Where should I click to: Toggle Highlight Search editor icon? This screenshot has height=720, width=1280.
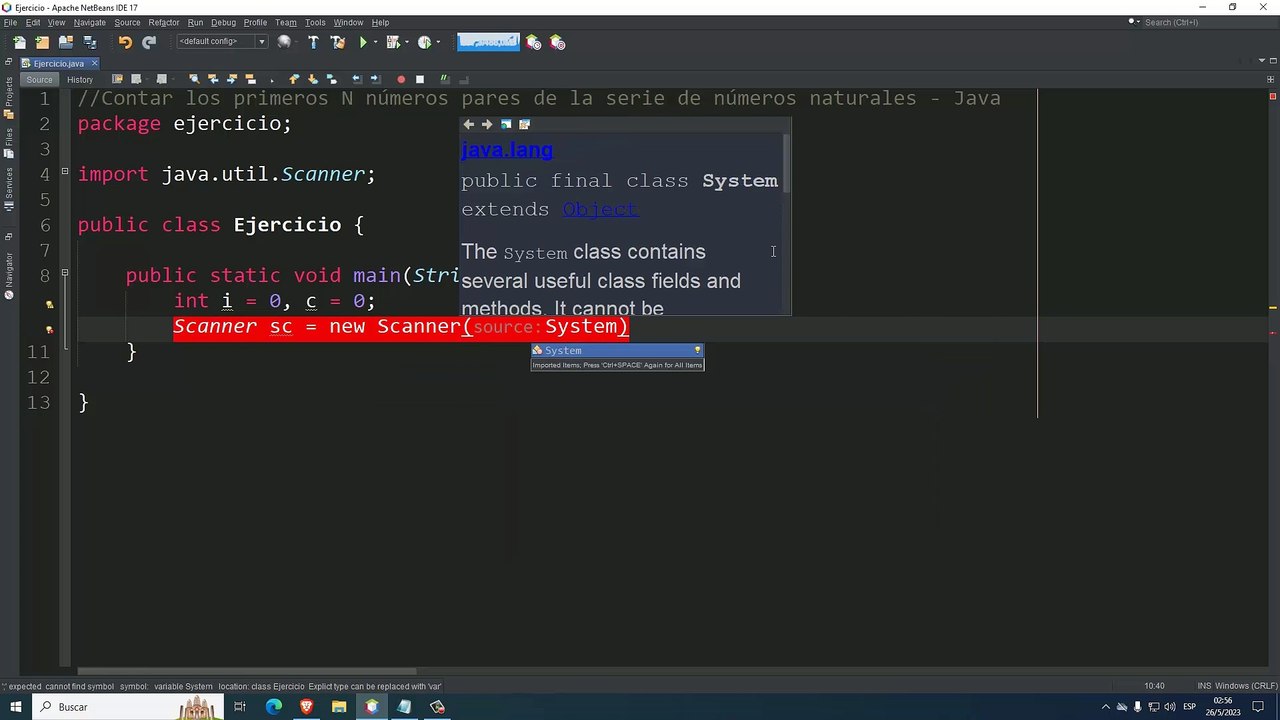[251, 79]
